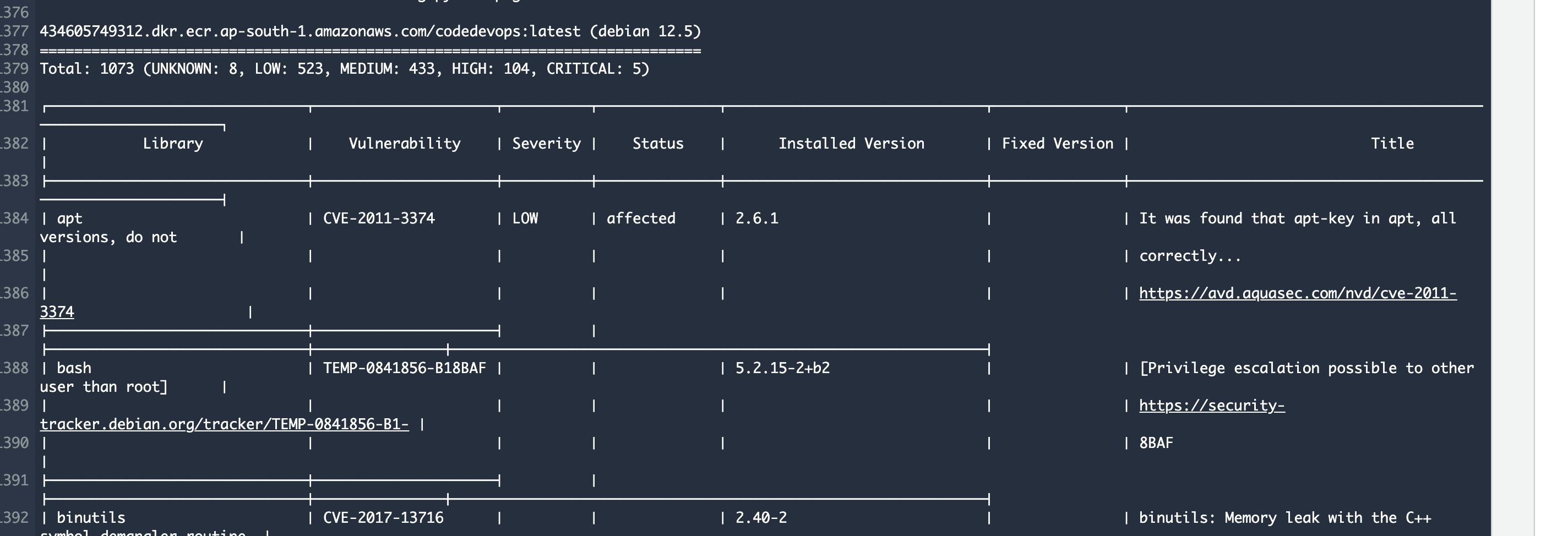Click the 'versions, do not' wrapped text
Image resolution: width=1568 pixels, height=536 pixels.
click(108, 237)
